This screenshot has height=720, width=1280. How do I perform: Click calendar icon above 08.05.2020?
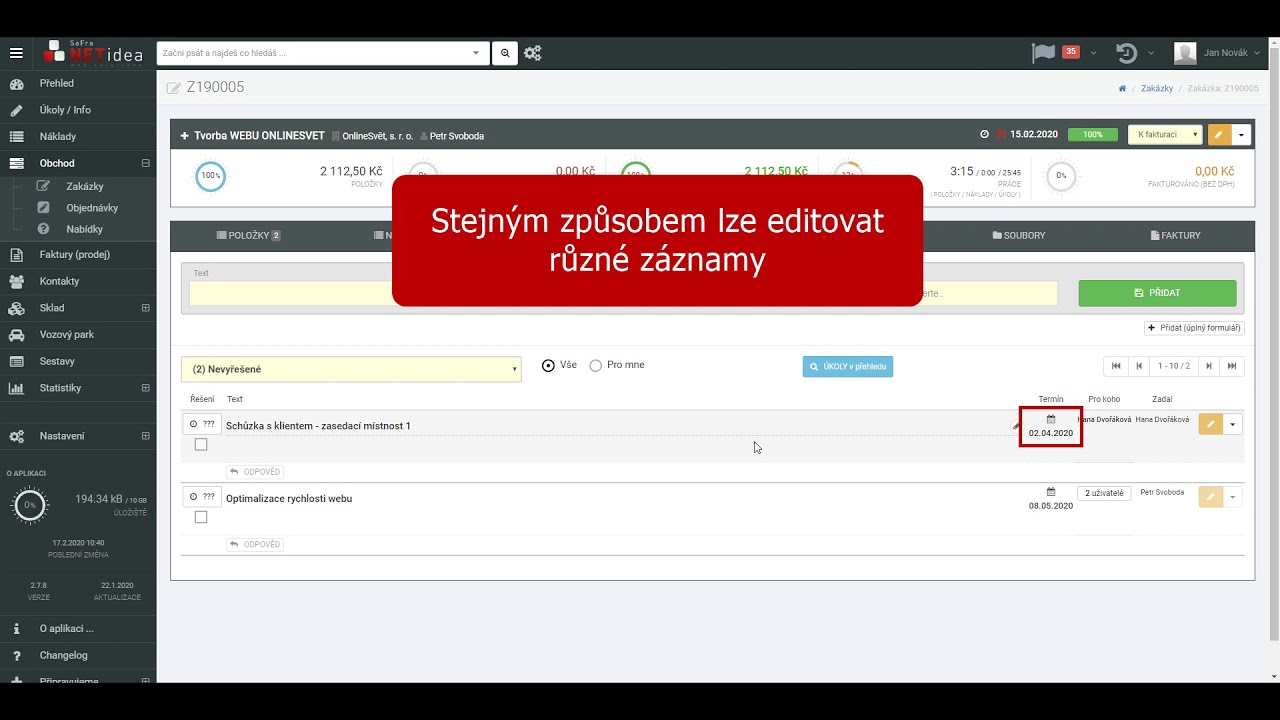point(1051,492)
